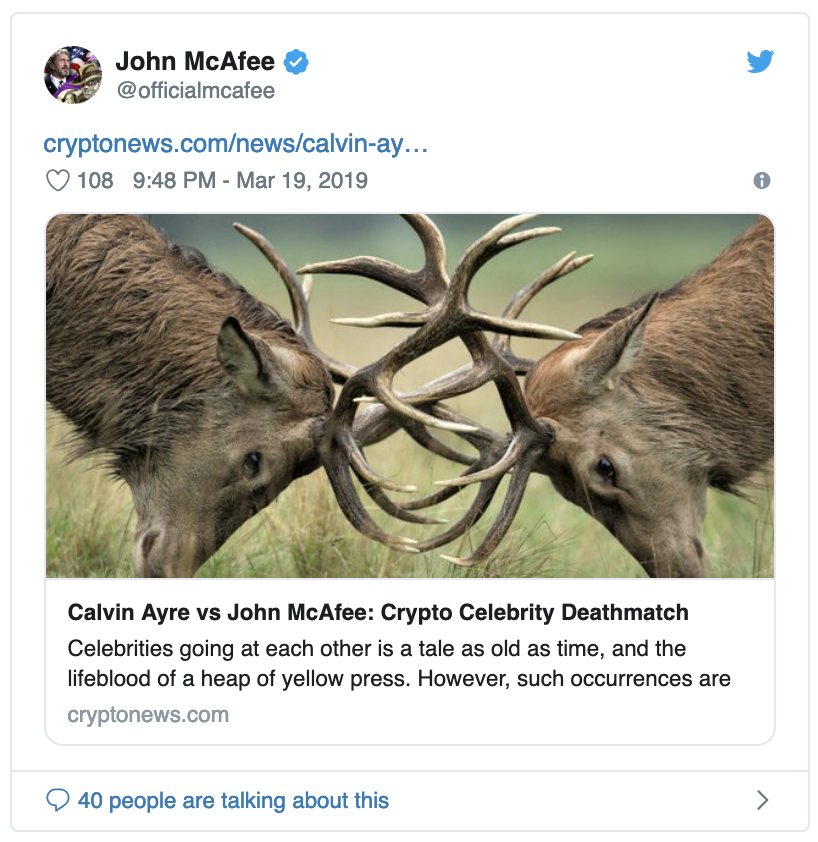The image size is (818, 842).
Task: Open the Crypto Celebrity Deathmatch headline
Action: (x=378, y=612)
